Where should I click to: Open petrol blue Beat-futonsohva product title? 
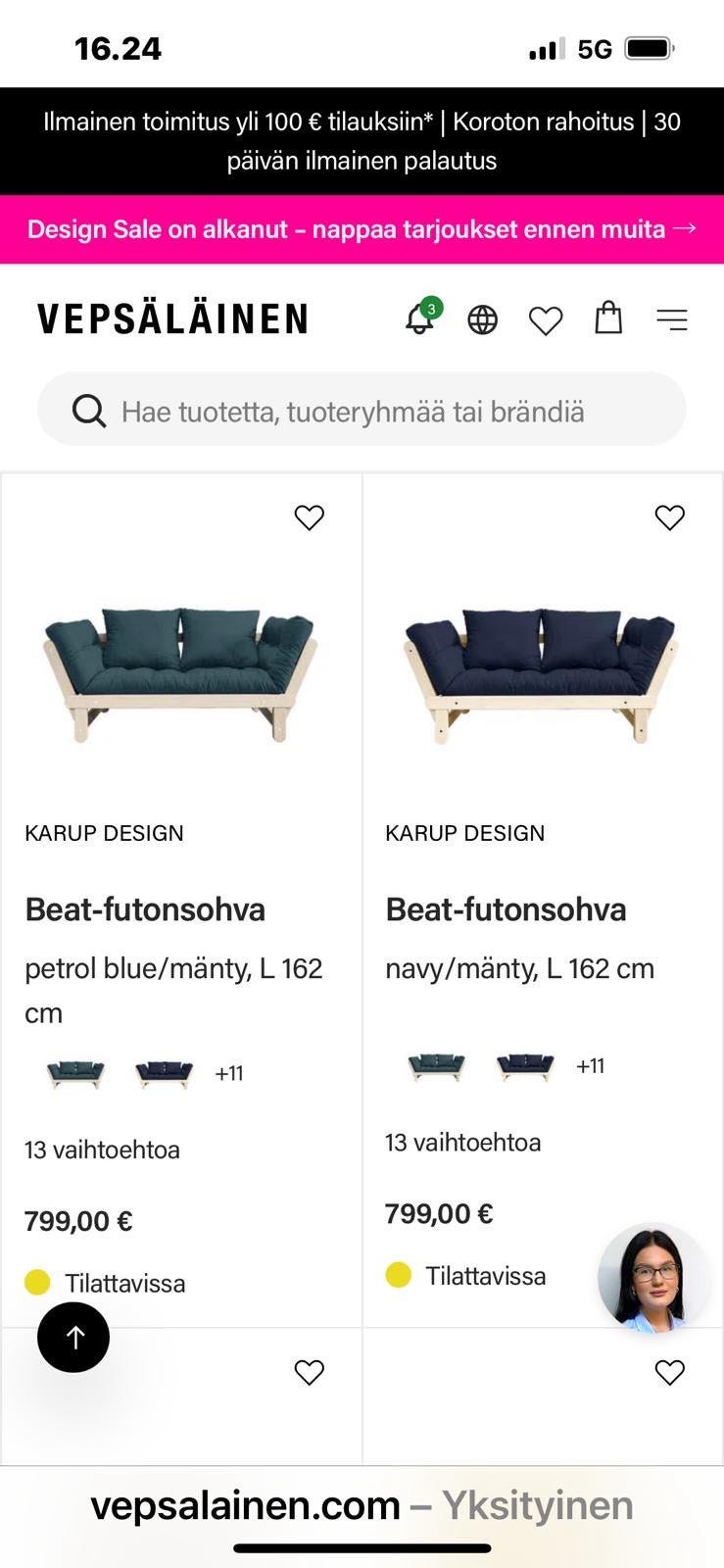click(145, 909)
